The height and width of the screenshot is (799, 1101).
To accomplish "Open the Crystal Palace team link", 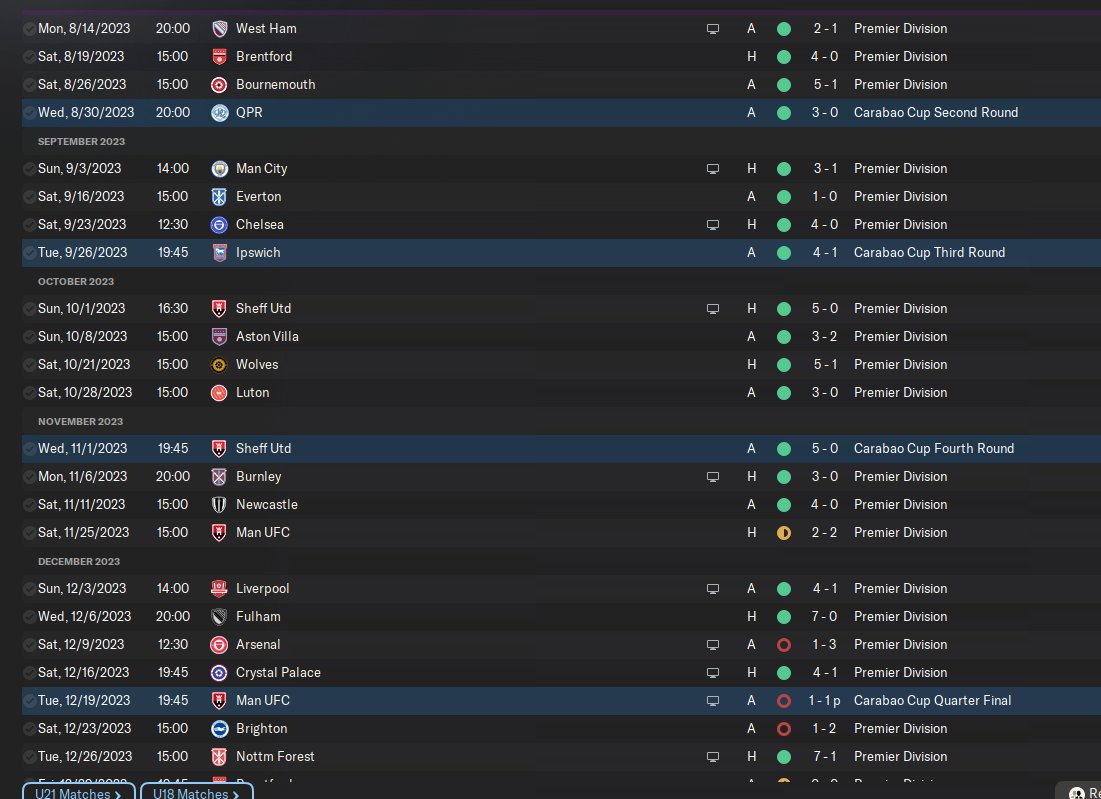I will coord(278,673).
